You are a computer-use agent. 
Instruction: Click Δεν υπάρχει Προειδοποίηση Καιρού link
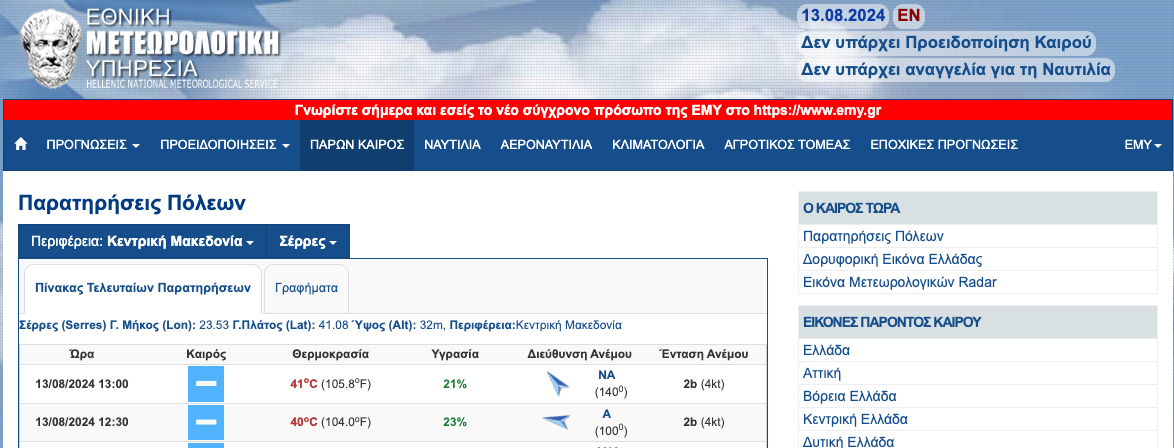tap(946, 43)
